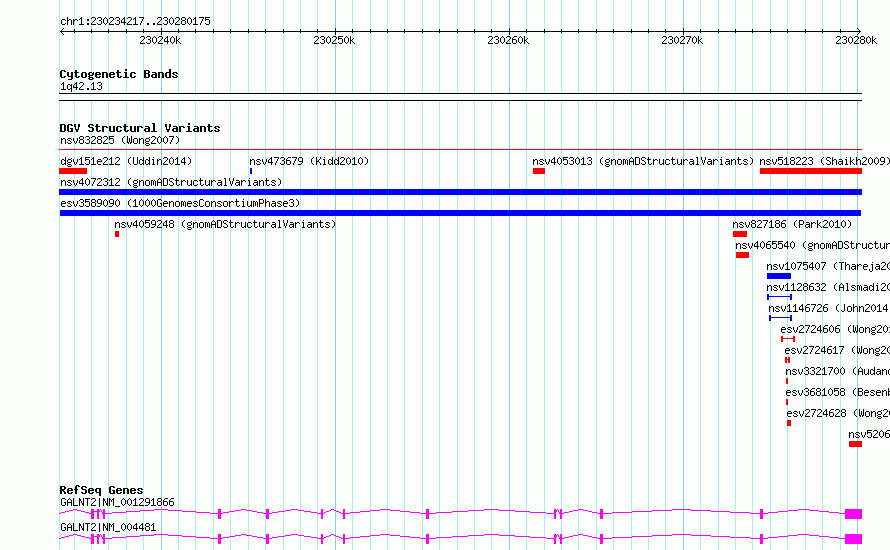Open the nsv4053013 gnomAD variant label
The height and width of the screenshot is (550, 890).
[643, 161]
